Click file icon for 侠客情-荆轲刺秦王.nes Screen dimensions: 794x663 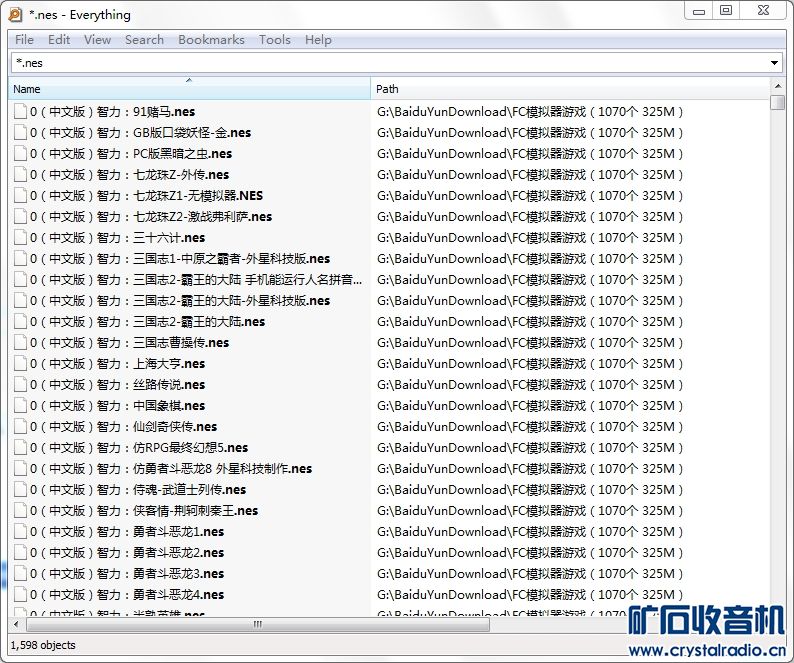(x=20, y=511)
